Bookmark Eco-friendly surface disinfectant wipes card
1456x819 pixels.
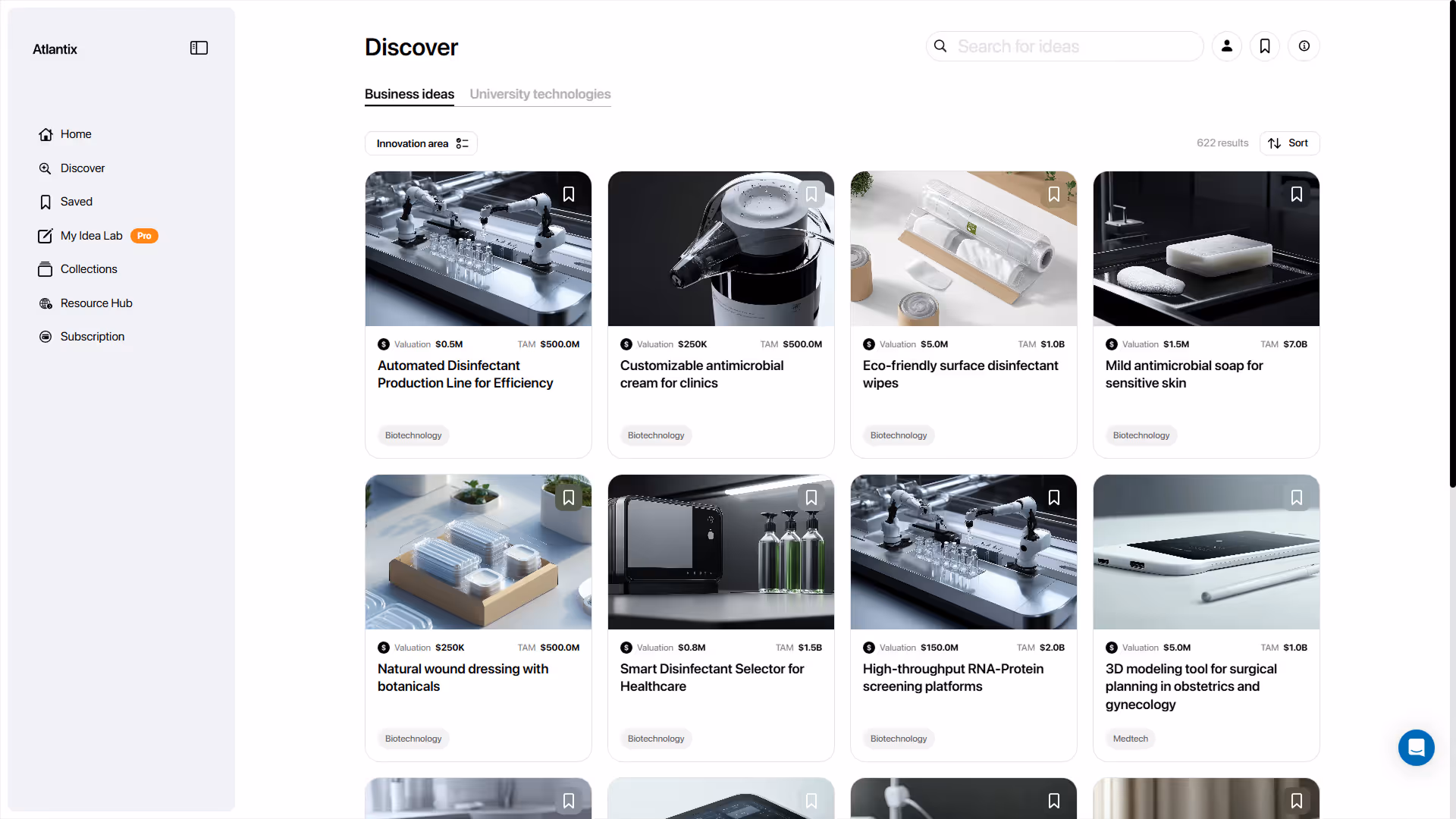pos(1054,194)
